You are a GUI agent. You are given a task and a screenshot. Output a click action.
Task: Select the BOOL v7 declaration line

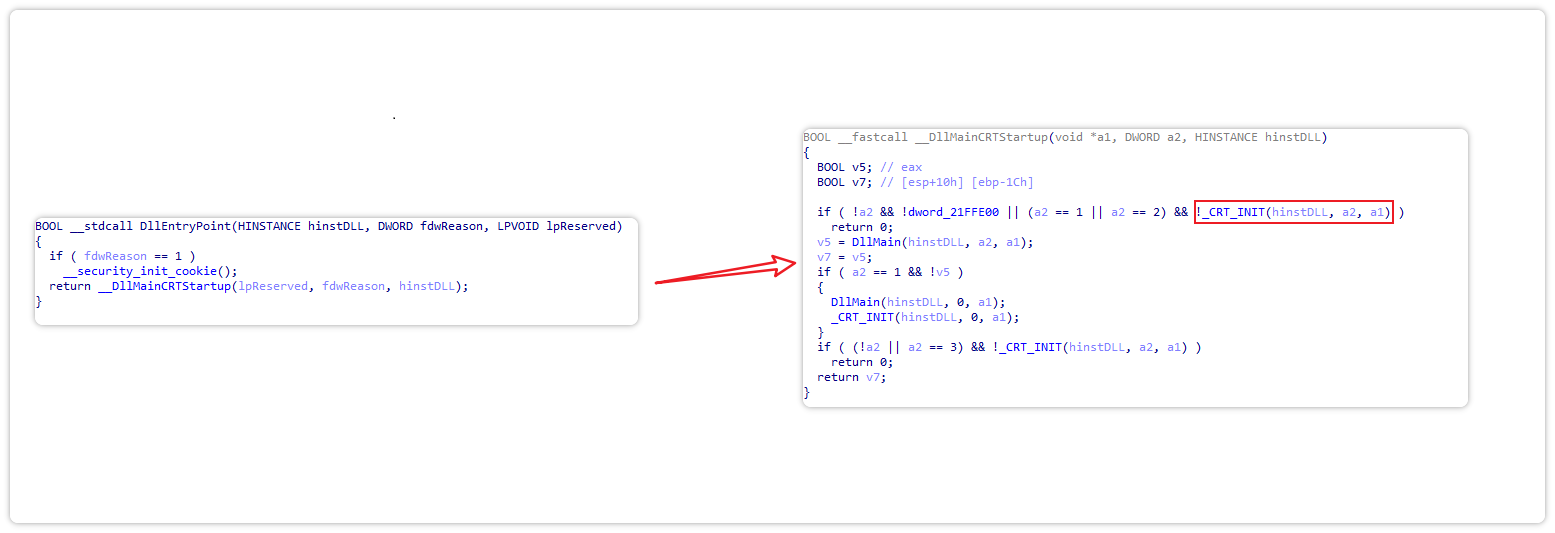(844, 182)
